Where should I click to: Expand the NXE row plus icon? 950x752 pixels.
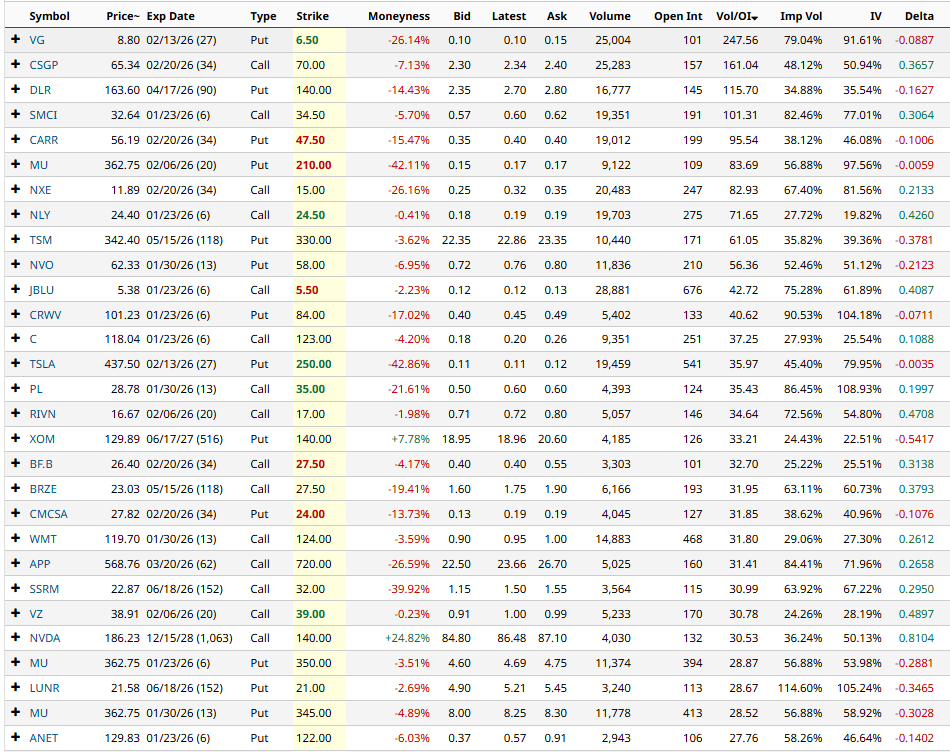click(x=16, y=189)
